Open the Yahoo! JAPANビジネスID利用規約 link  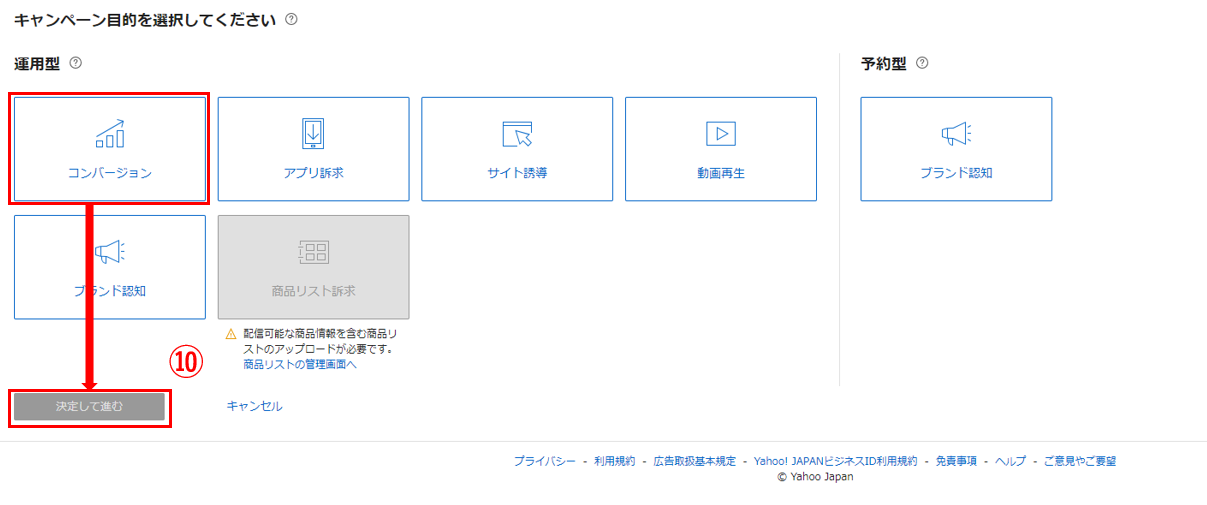(x=835, y=461)
